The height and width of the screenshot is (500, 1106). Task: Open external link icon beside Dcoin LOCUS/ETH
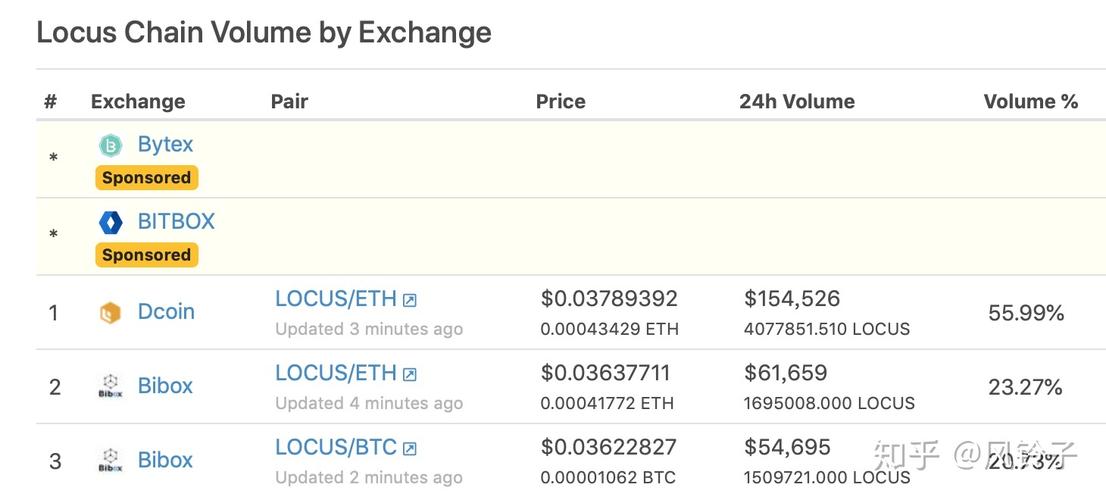(x=409, y=300)
